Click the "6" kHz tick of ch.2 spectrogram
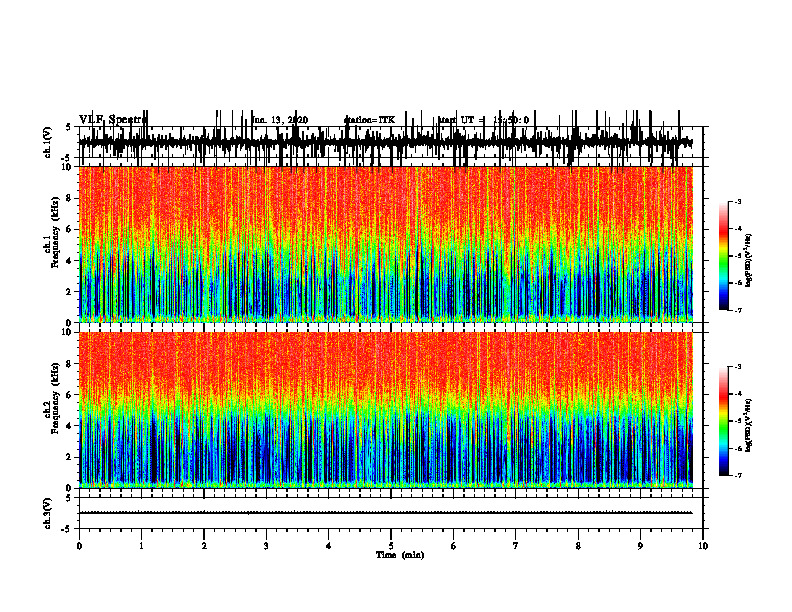This screenshot has height=612, width=792. (x=69, y=395)
